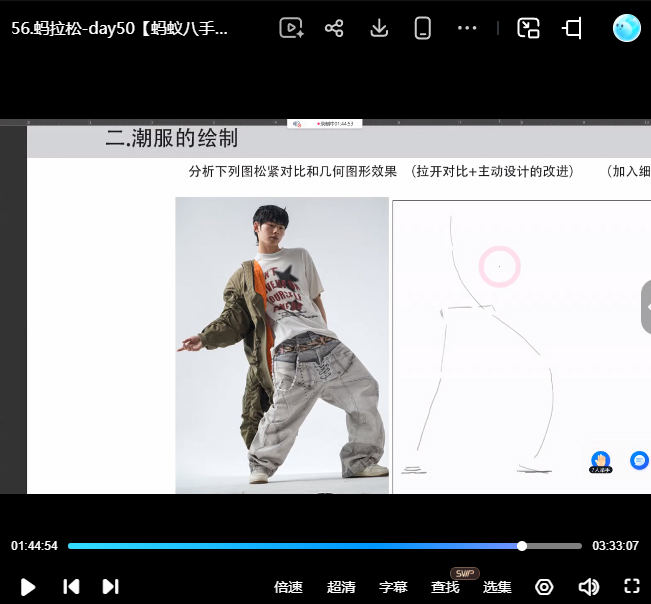Image resolution: width=651 pixels, height=604 pixels.
Task: Play the video
Action: click(x=27, y=587)
